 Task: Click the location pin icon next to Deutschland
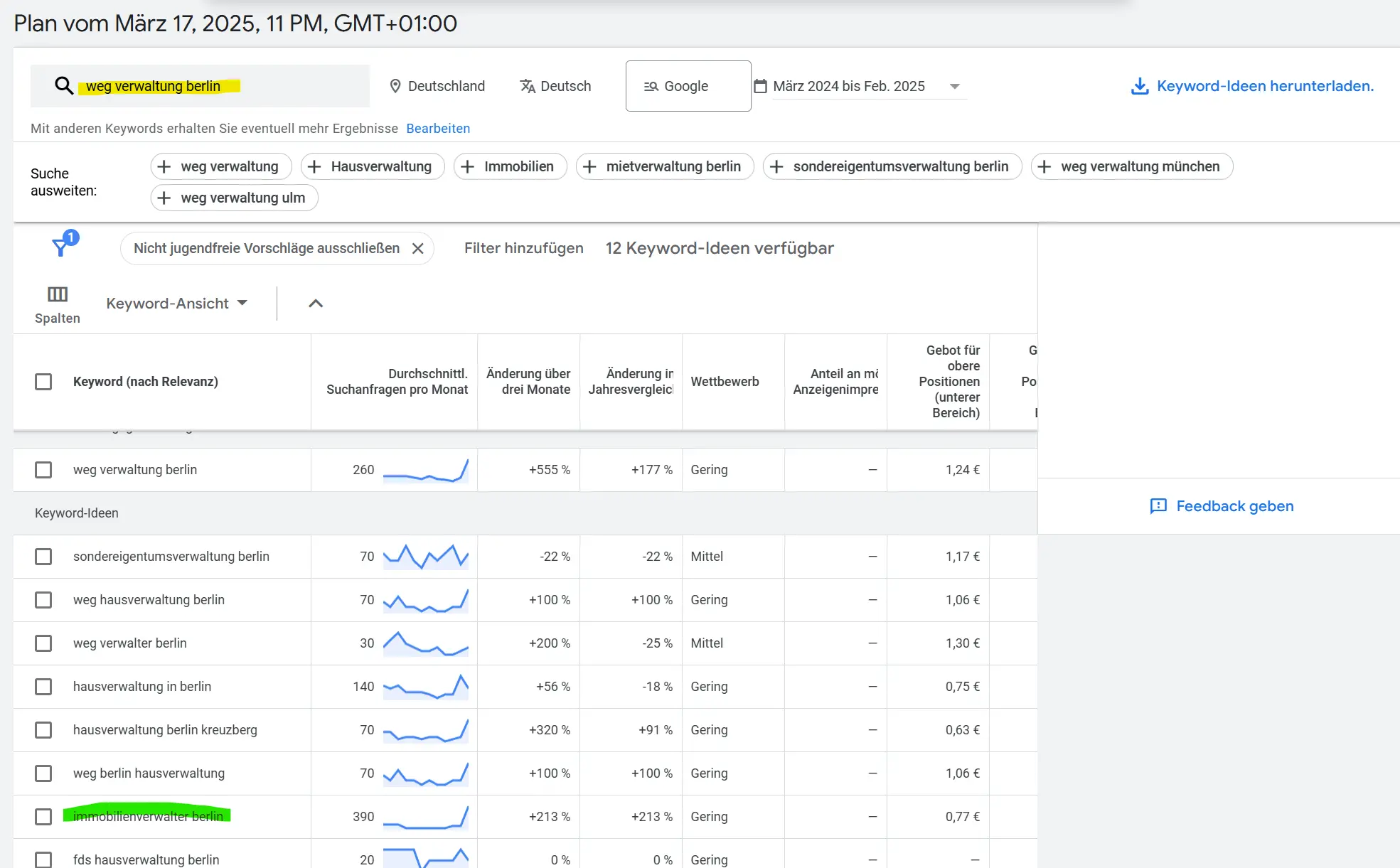tap(396, 86)
